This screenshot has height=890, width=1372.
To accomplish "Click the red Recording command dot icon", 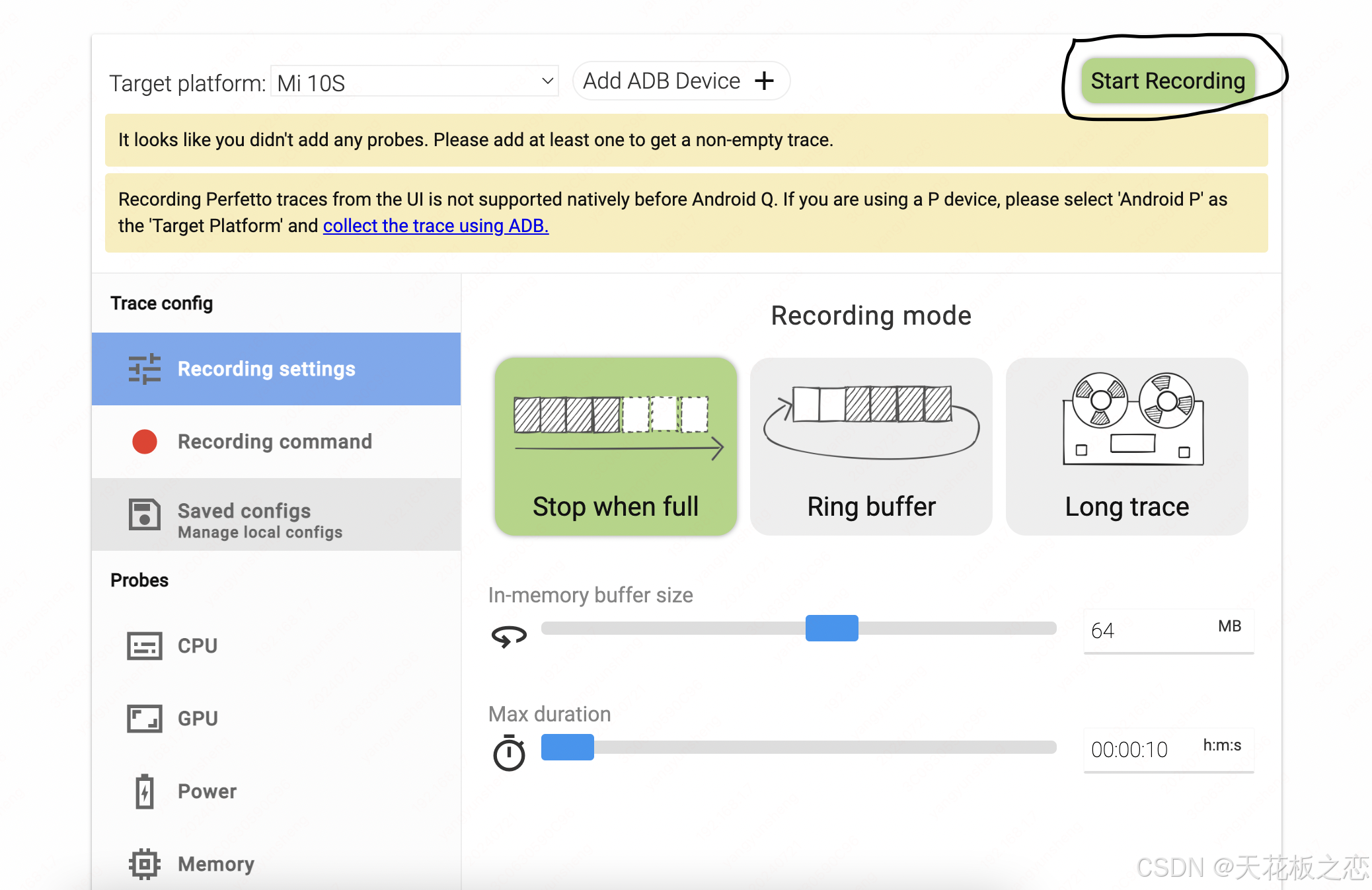I will click(144, 442).
